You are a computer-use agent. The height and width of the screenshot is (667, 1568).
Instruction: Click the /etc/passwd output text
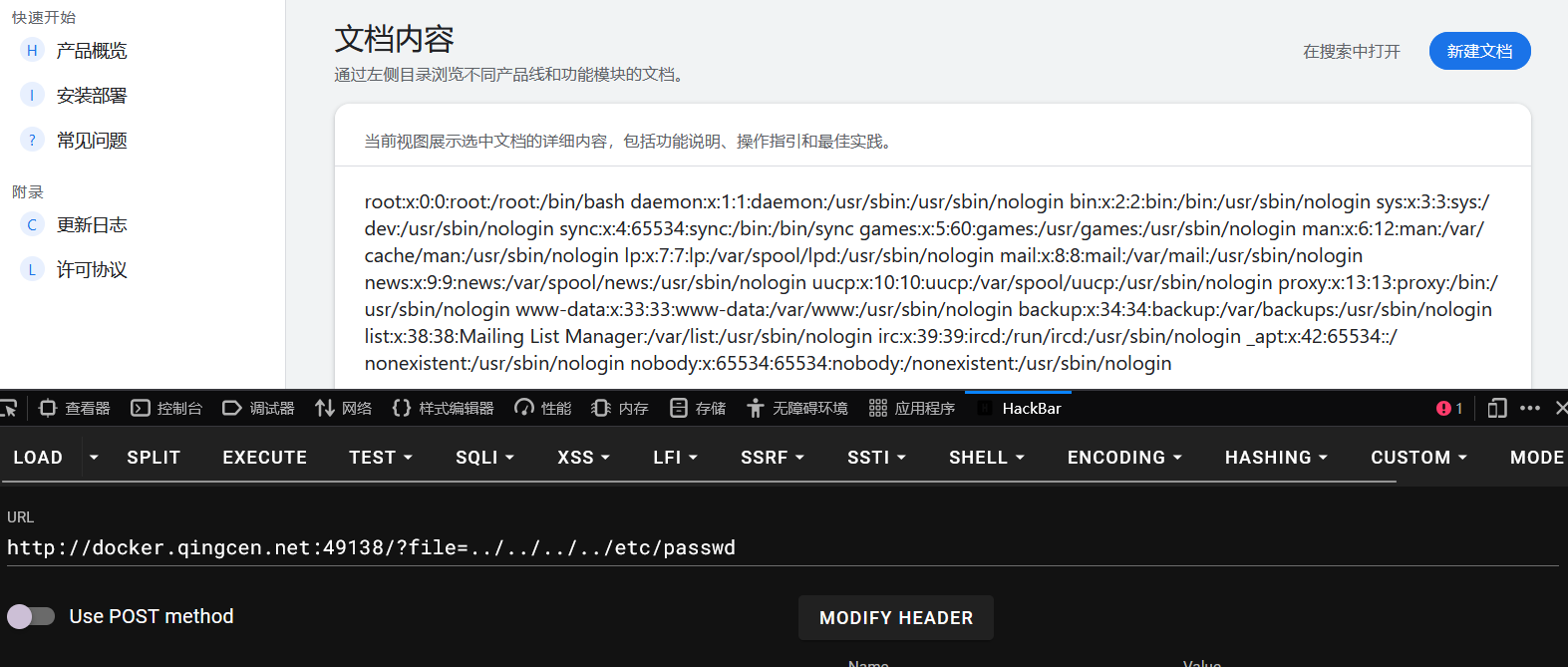click(932, 282)
